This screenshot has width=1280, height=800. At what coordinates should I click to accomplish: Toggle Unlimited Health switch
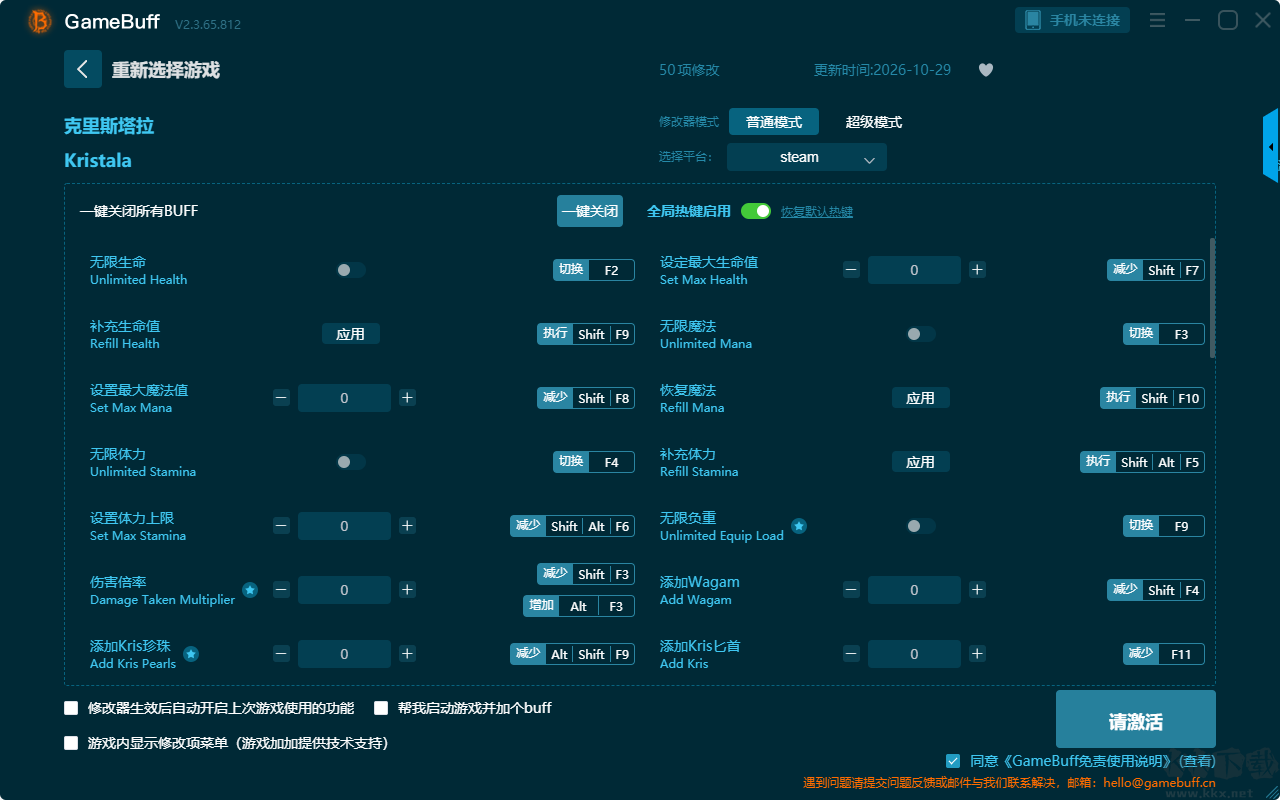[351, 270]
